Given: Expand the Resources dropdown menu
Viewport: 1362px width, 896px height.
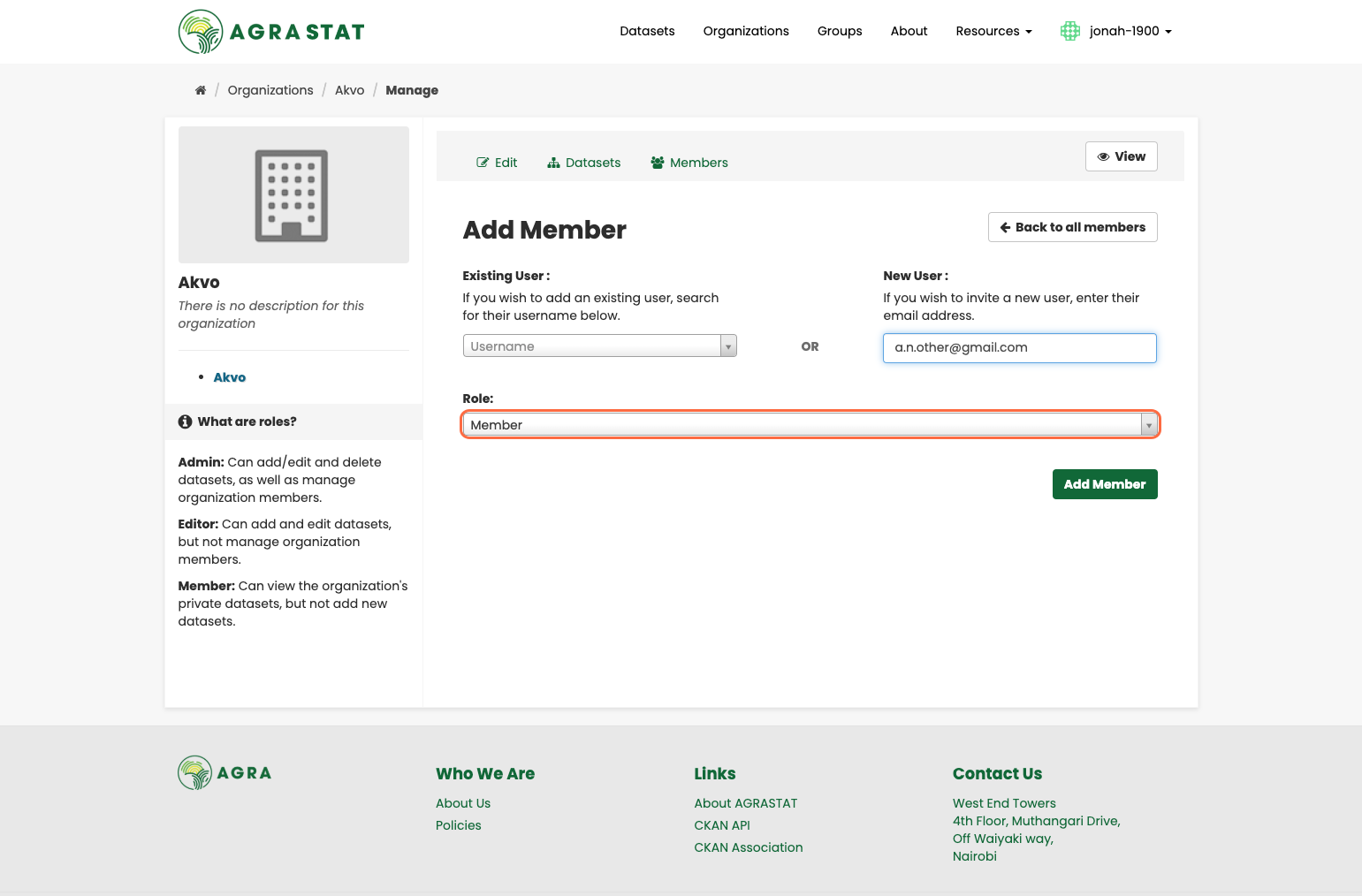Looking at the screenshot, I should pyautogui.click(x=993, y=31).
